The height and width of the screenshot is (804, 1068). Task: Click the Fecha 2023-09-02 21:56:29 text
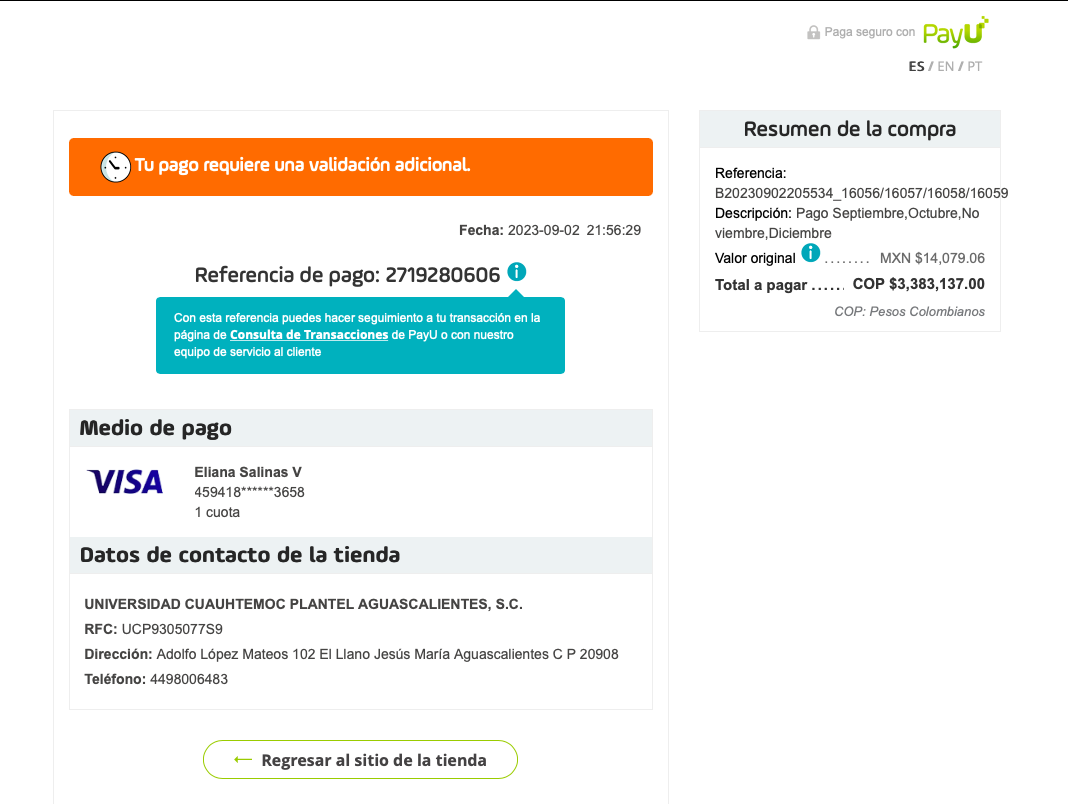(x=550, y=230)
